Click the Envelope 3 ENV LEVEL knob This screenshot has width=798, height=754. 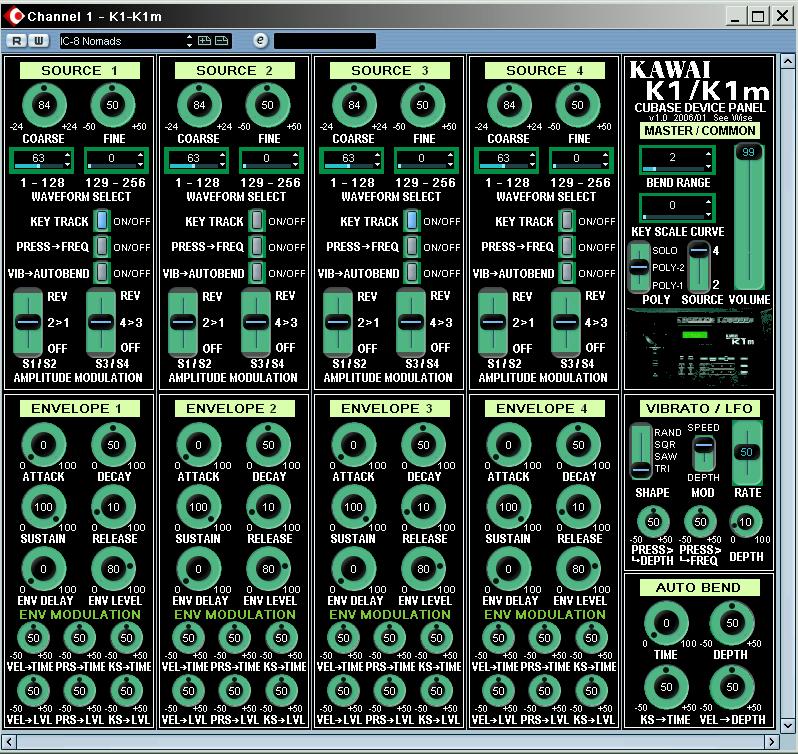pos(423,569)
